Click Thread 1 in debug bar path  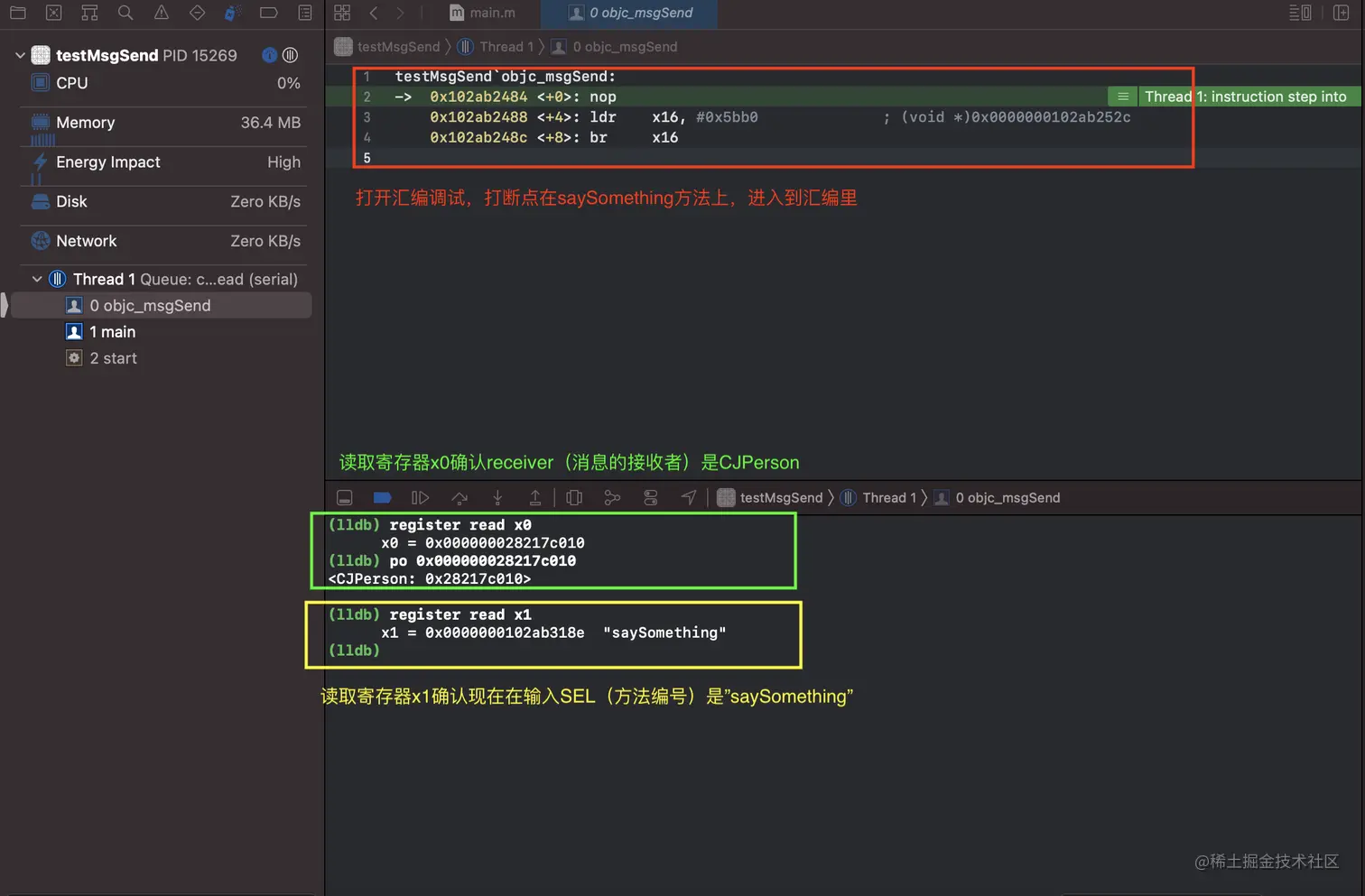(x=877, y=498)
